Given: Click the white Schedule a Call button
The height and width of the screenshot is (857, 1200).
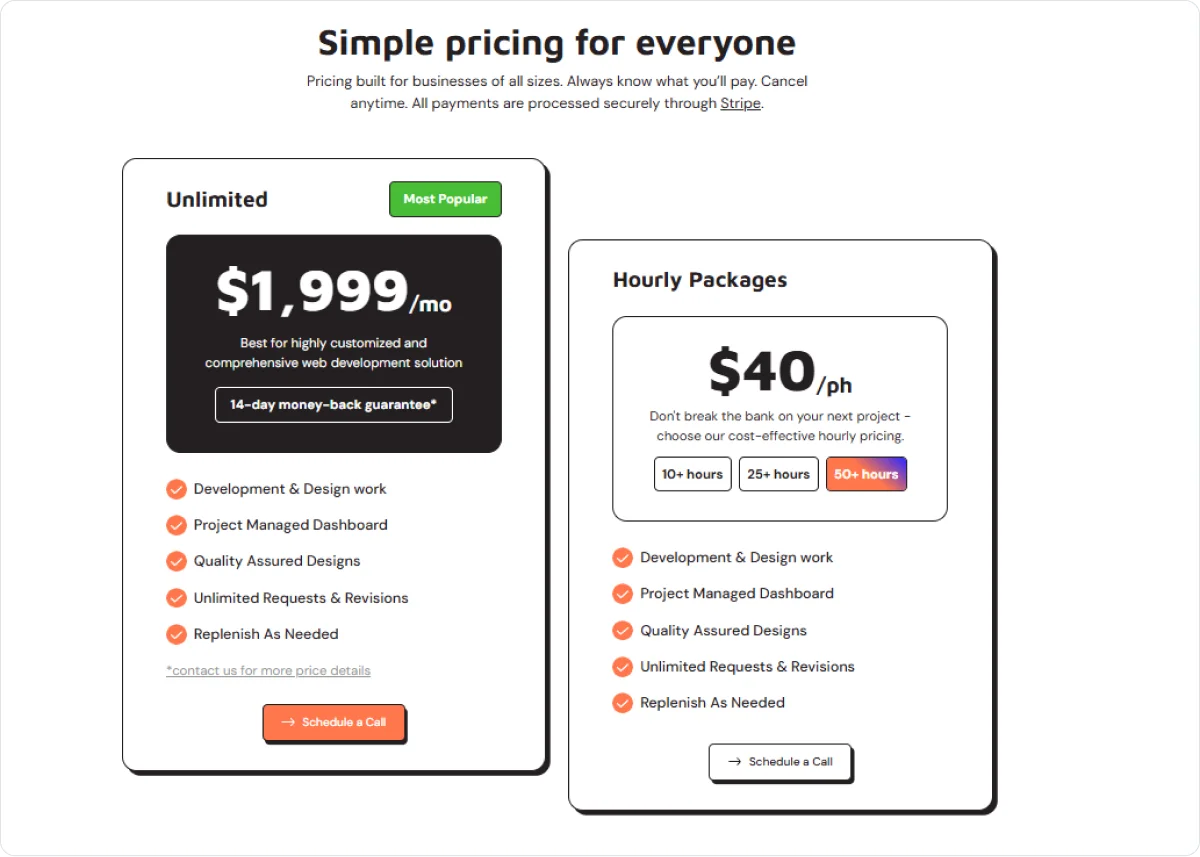Looking at the screenshot, I should (780, 762).
